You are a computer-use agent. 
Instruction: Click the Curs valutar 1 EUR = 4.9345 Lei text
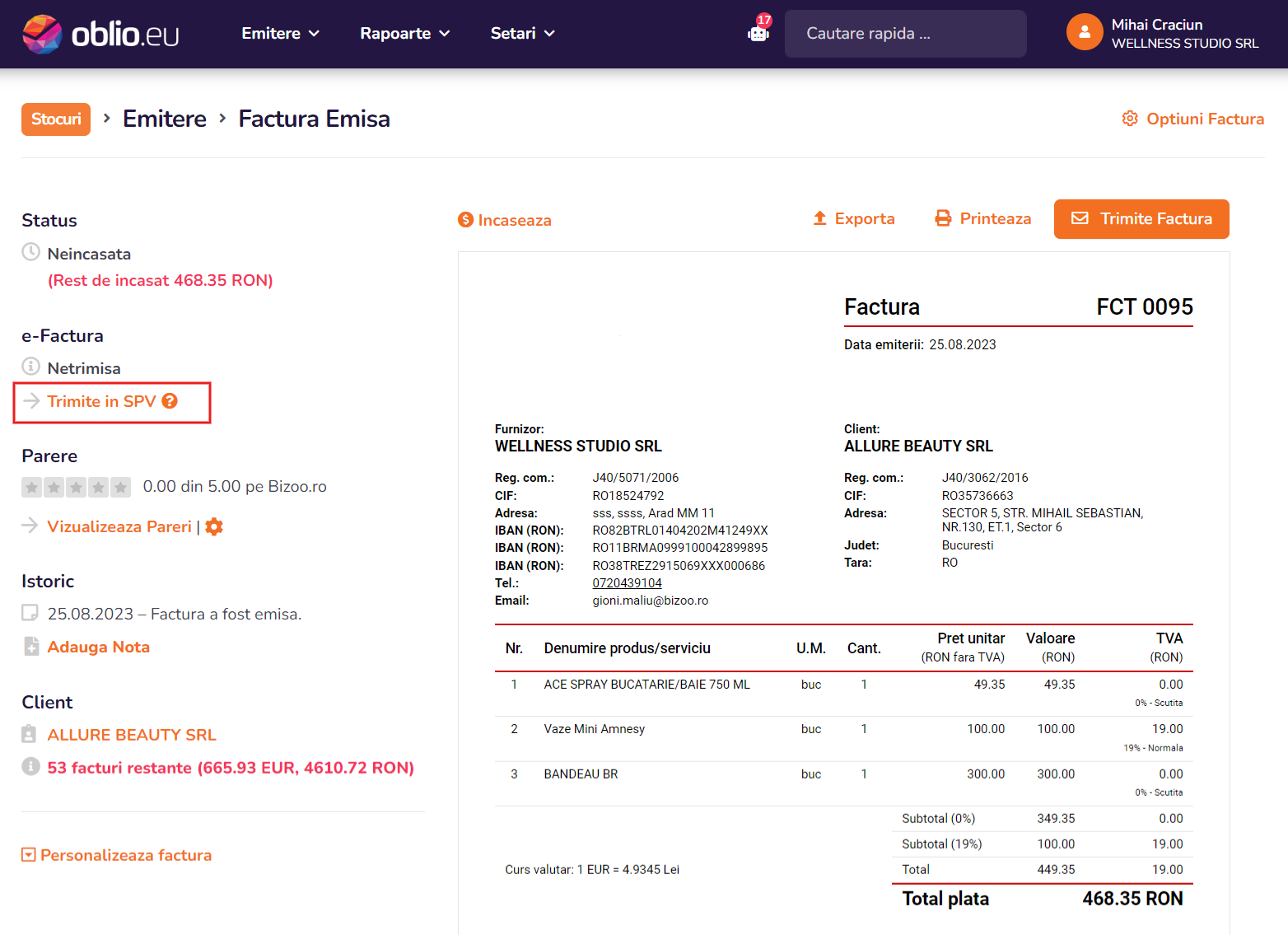tap(592, 870)
